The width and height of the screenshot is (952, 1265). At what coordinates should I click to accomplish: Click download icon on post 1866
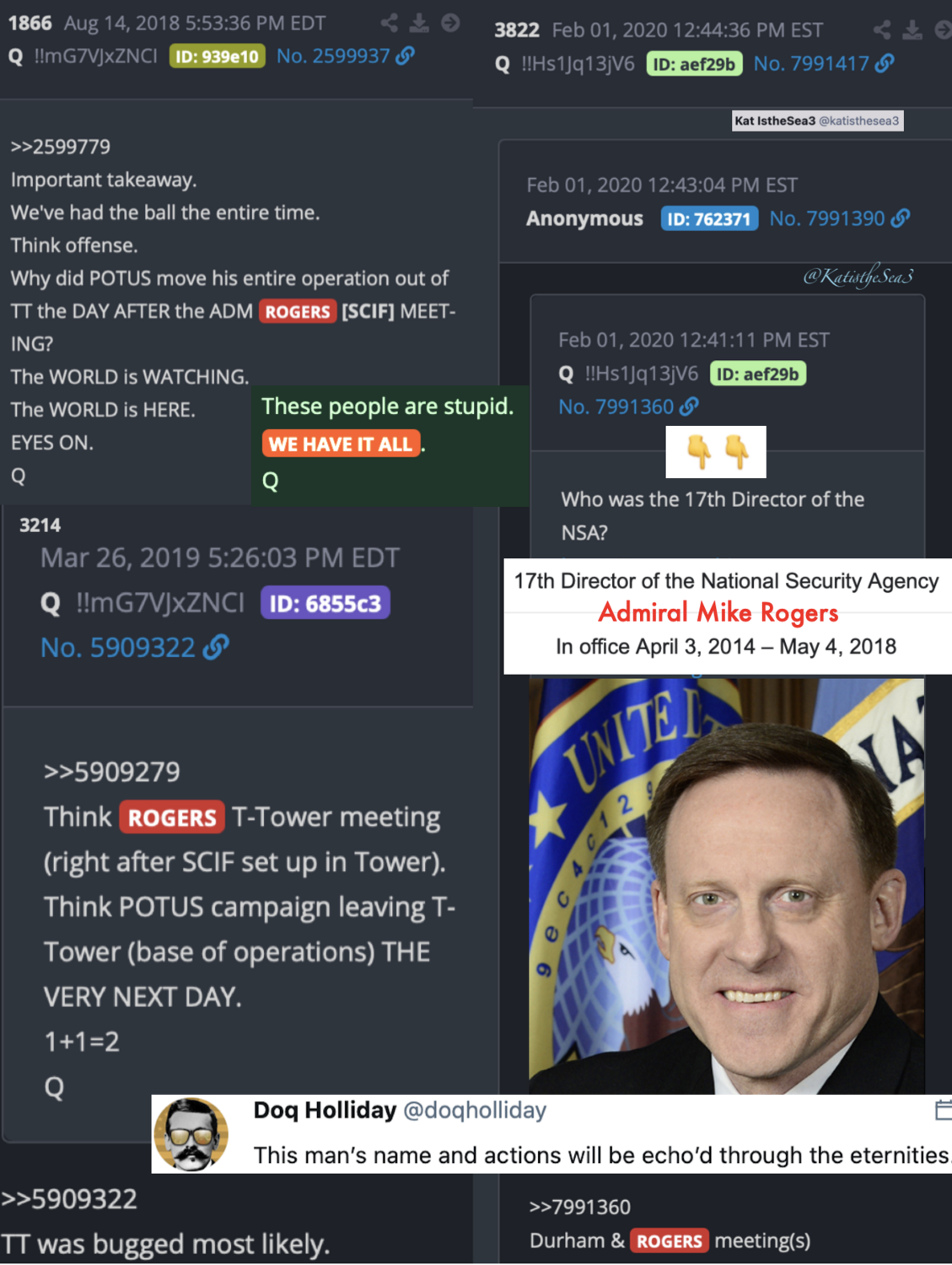419,23
